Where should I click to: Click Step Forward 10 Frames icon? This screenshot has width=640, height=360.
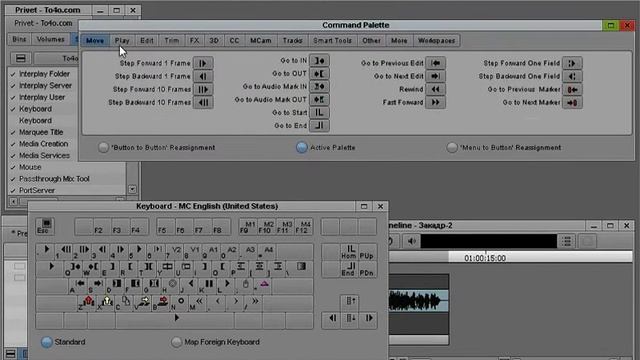pyautogui.click(x=203, y=89)
